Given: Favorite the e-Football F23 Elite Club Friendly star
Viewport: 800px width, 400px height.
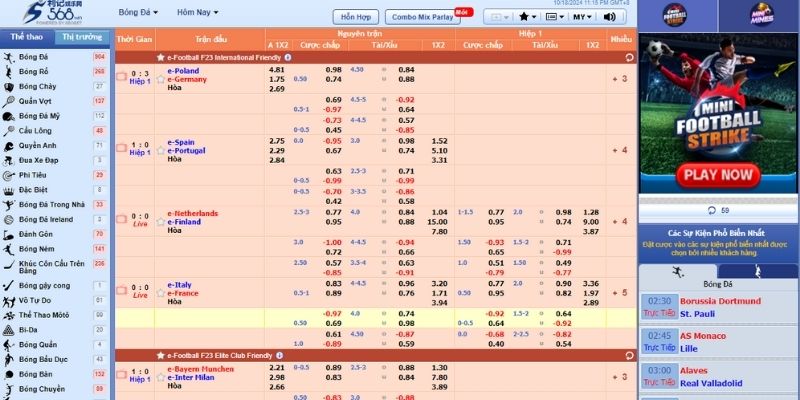Looking at the screenshot, I should click(x=161, y=356).
